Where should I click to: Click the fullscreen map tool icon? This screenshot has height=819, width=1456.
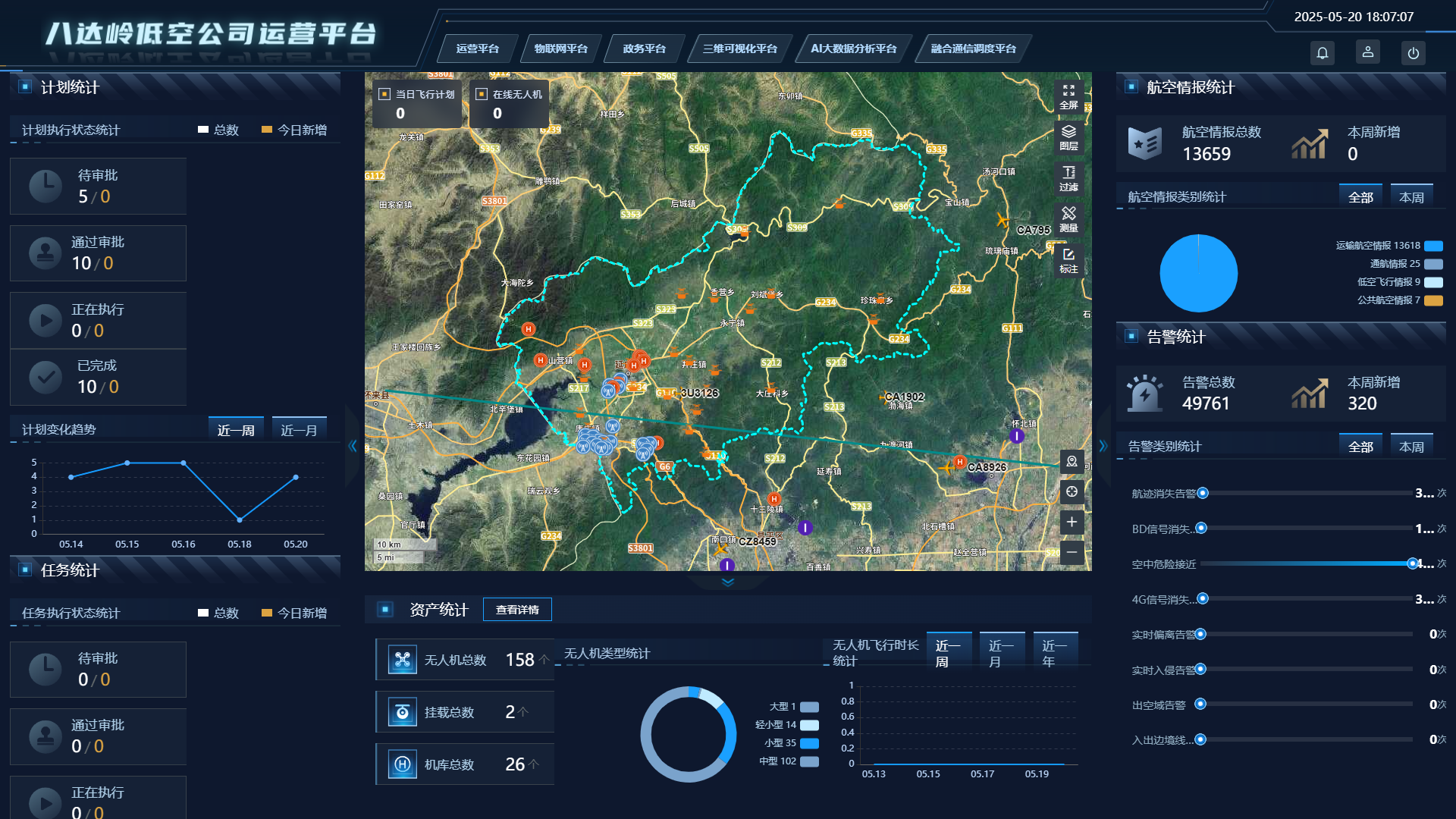coord(1068,96)
